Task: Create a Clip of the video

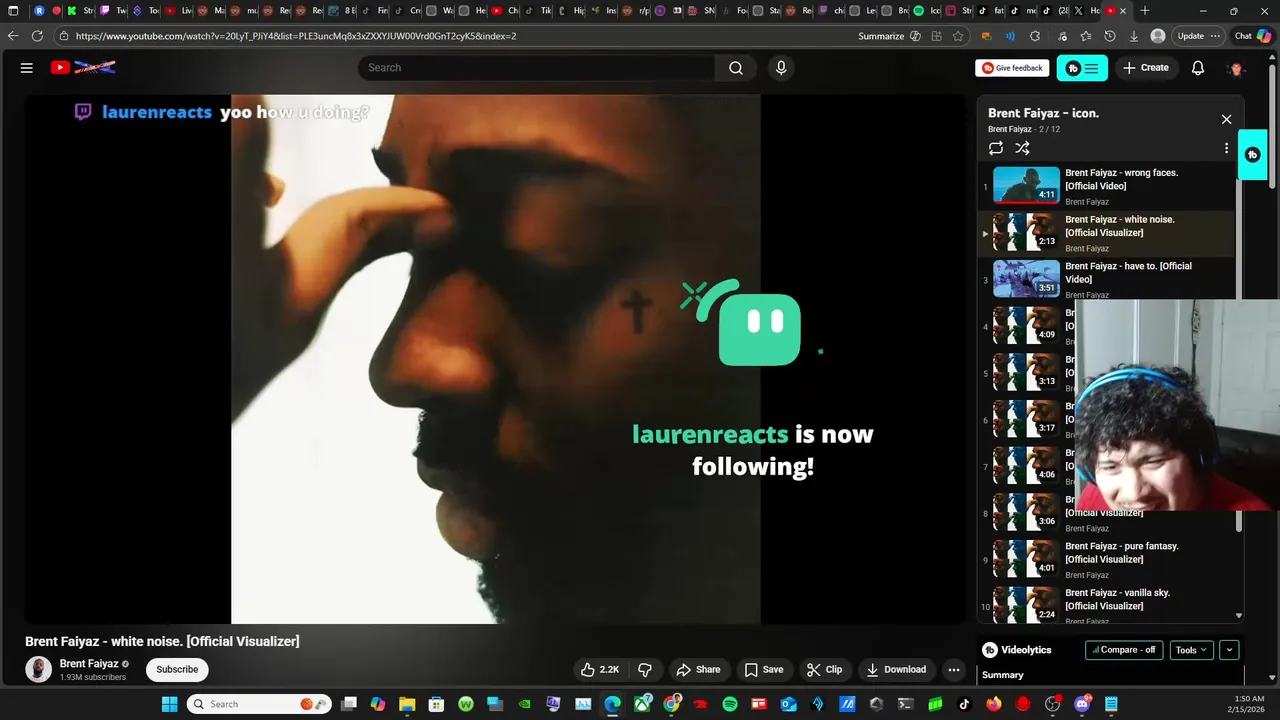Action: point(825,670)
